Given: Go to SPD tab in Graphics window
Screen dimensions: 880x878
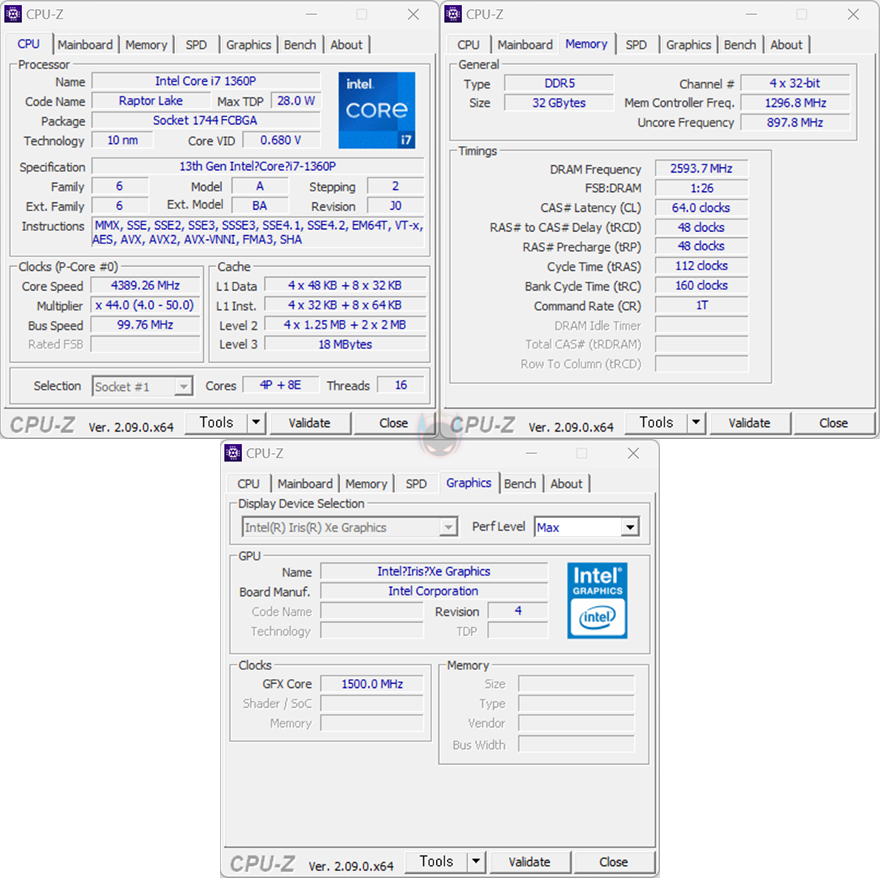Looking at the screenshot, I should (x=416, y=484).
